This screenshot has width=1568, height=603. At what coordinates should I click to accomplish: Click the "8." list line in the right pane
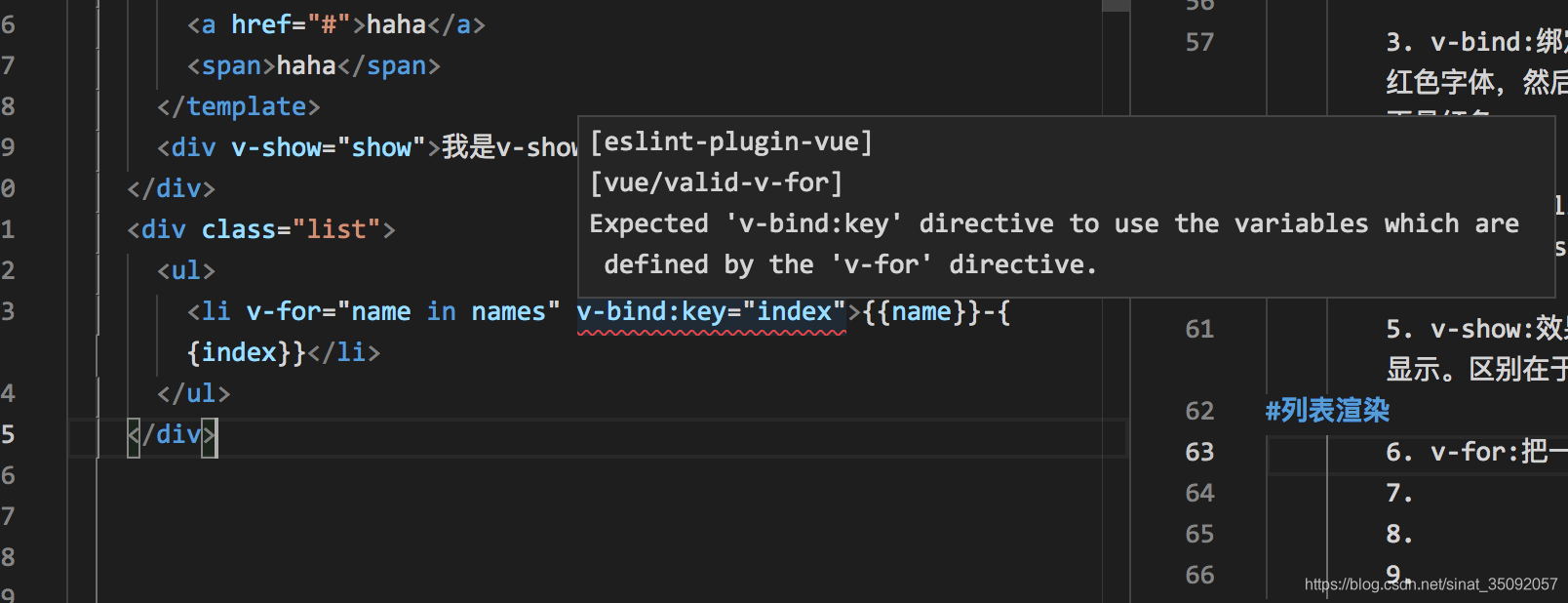coord(1399,534)
